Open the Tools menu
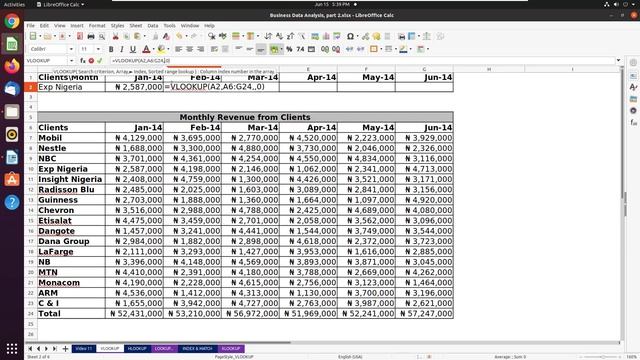Screen dimensions: 640x360 coord(169,25)
